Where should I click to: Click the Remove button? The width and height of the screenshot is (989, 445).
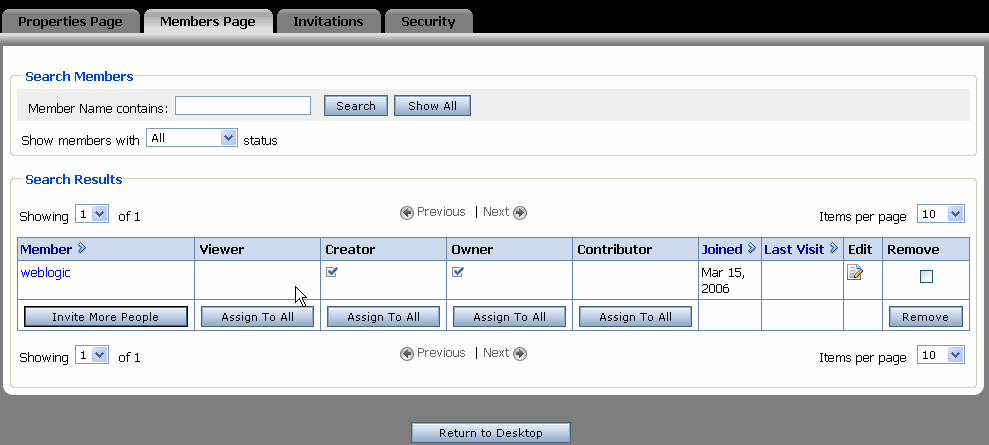tap(925, 317)
